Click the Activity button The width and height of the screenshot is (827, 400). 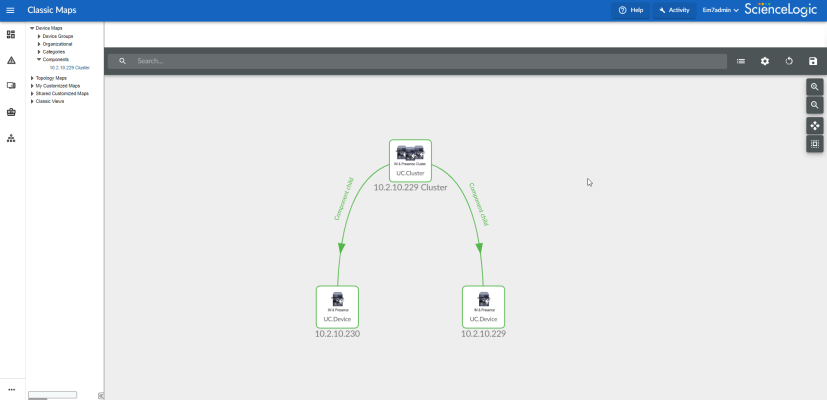[674, 10]
